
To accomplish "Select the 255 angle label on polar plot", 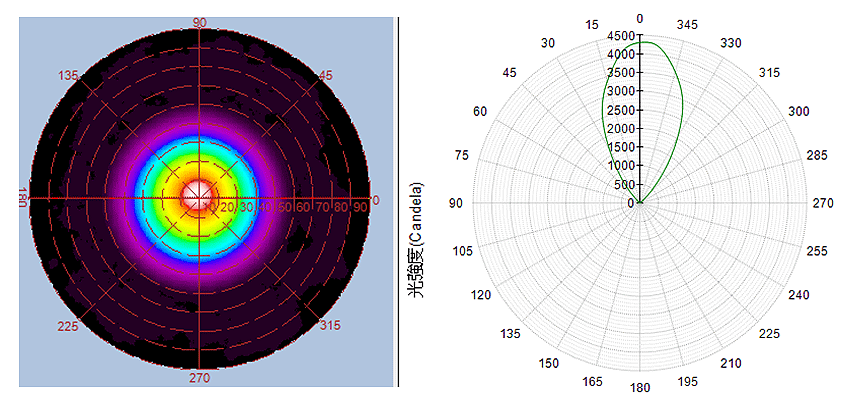I will 818,250.
